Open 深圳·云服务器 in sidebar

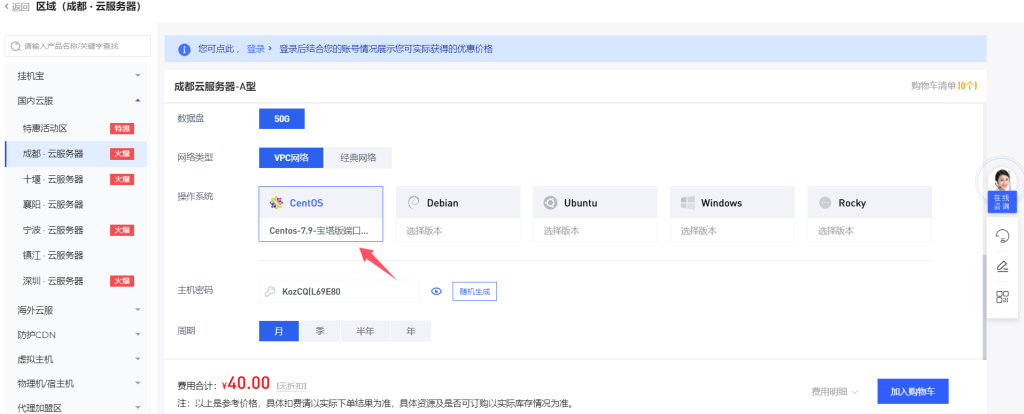point(53,281)
